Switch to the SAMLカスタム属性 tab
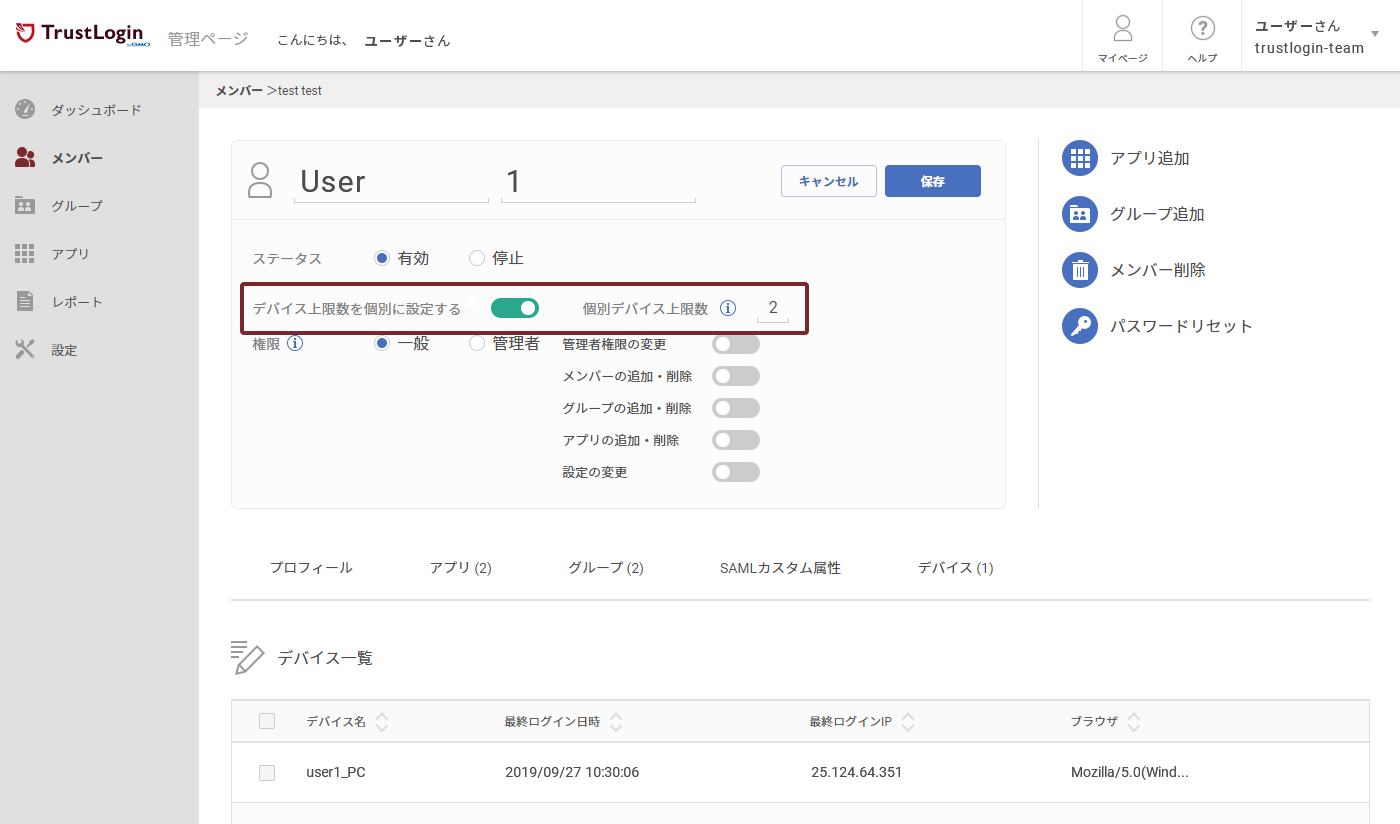1400x824 pixels. (x=780, y=567)
